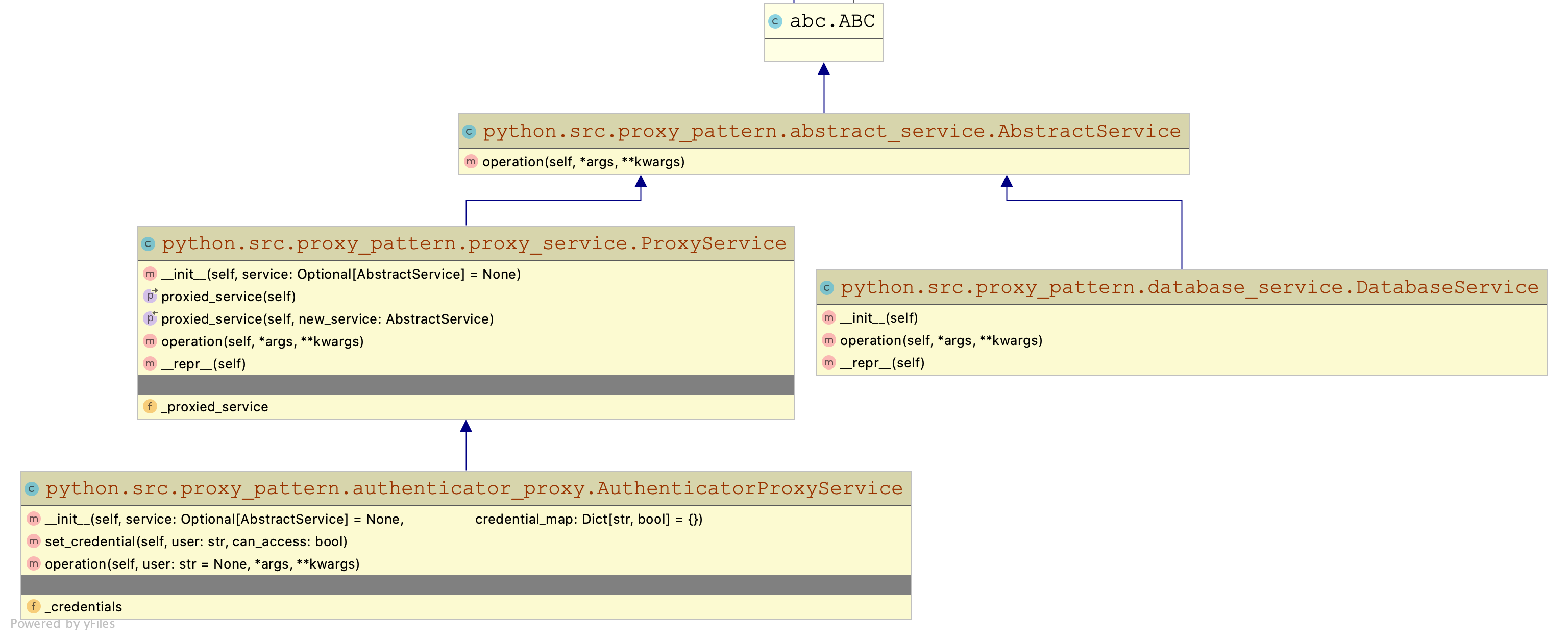
Task: Select the AbstractService class title
Action: pos(831,131)
